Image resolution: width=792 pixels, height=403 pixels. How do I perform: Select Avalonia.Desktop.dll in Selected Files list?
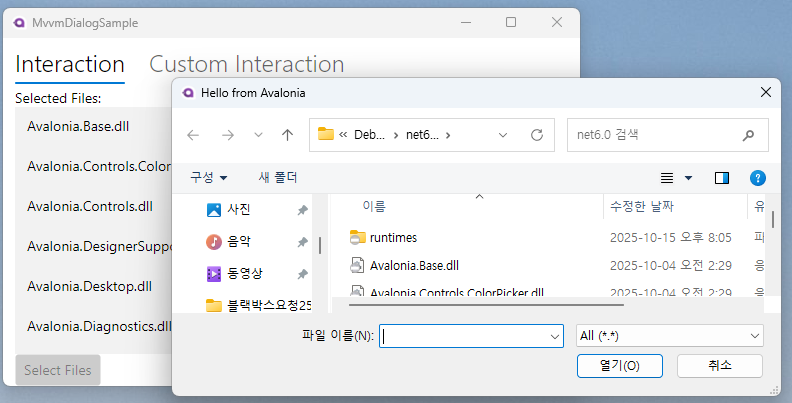tap(89, 286)
